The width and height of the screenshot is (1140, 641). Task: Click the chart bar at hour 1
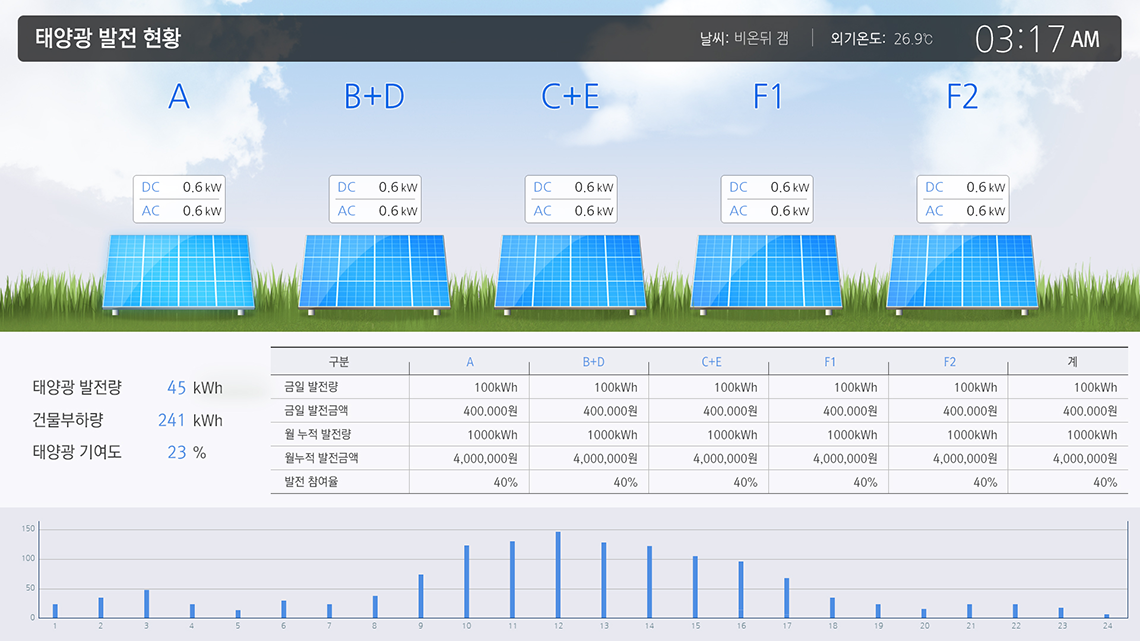tap(55, 611)
